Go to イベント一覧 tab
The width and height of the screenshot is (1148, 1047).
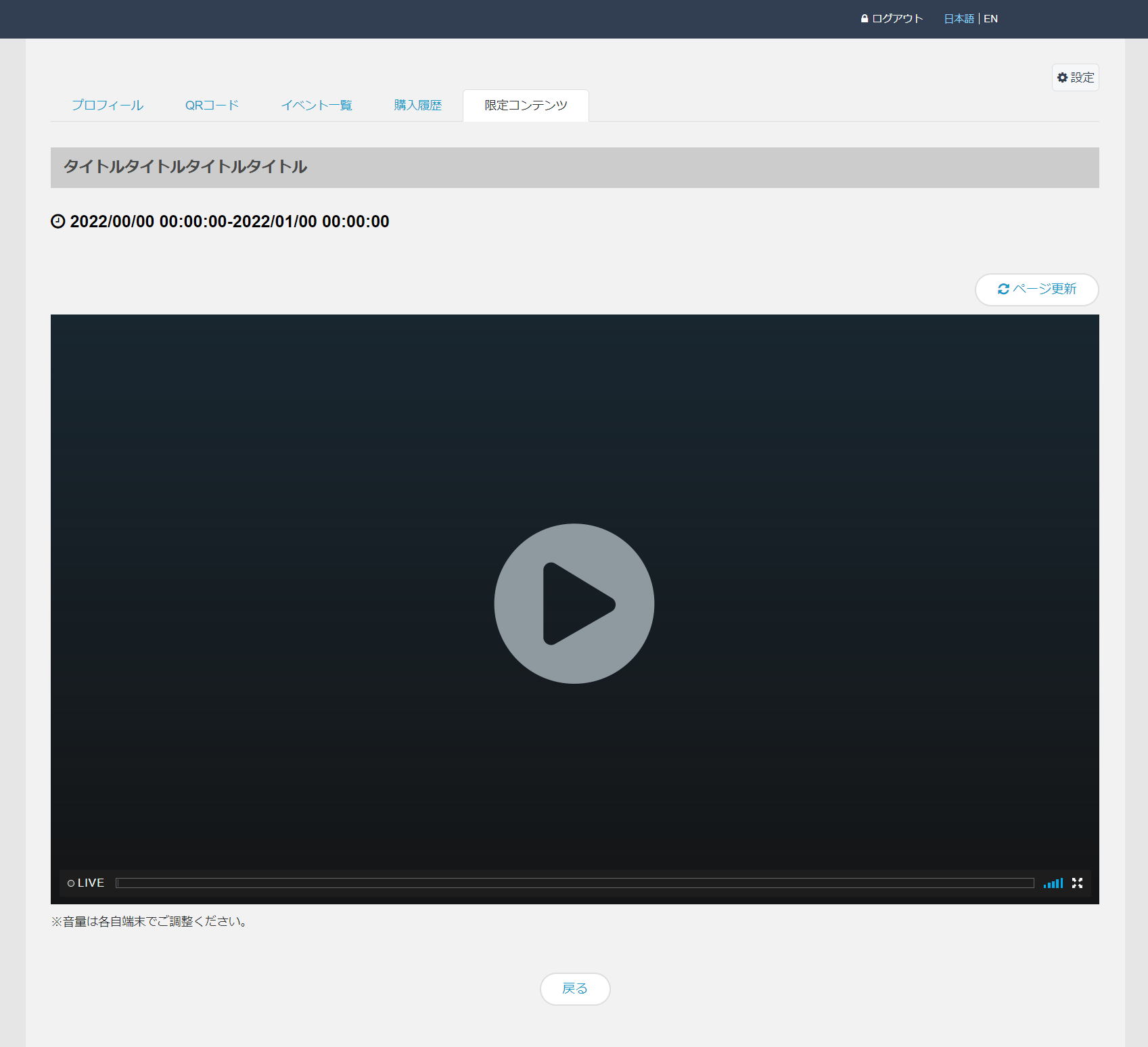317,105
